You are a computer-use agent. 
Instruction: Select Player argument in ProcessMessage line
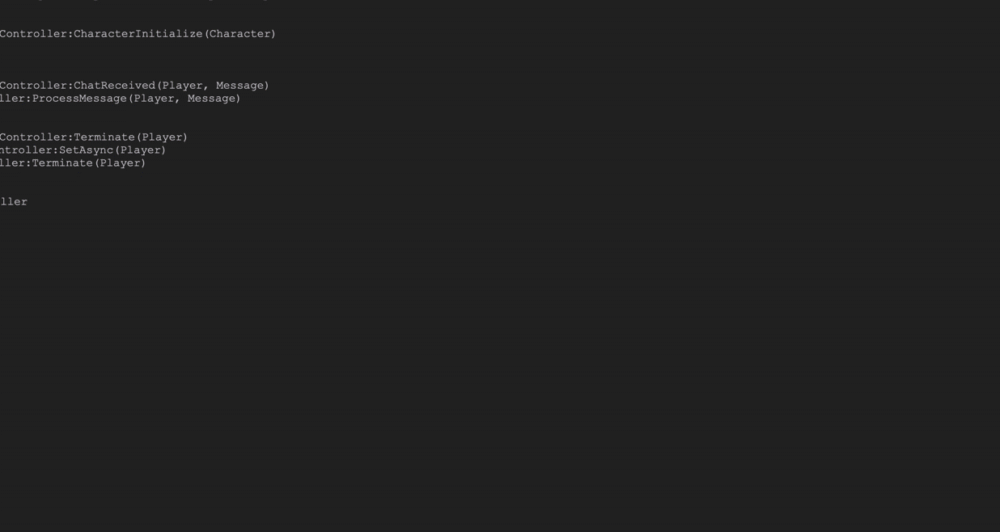154,99
